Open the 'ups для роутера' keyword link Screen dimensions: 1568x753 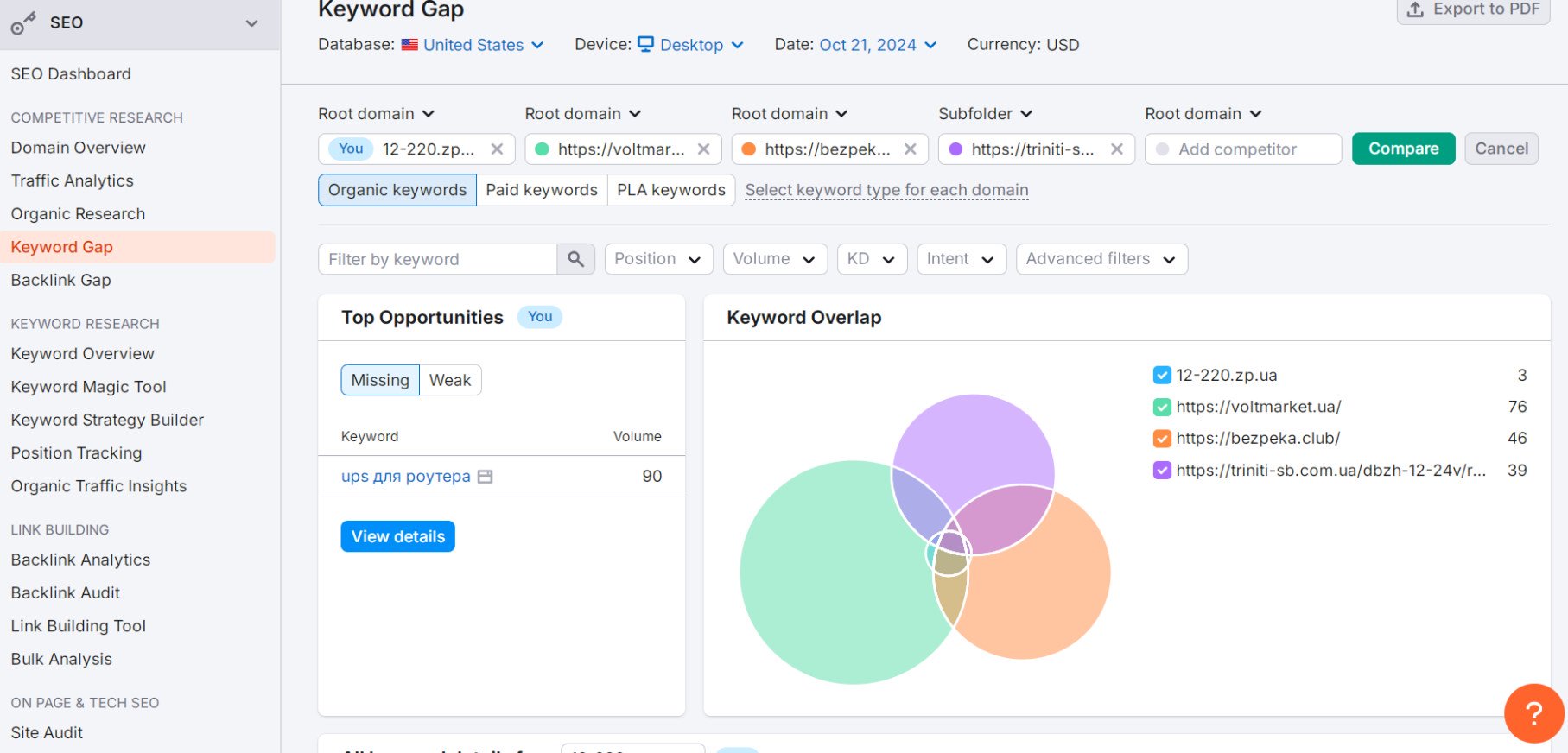406,477
